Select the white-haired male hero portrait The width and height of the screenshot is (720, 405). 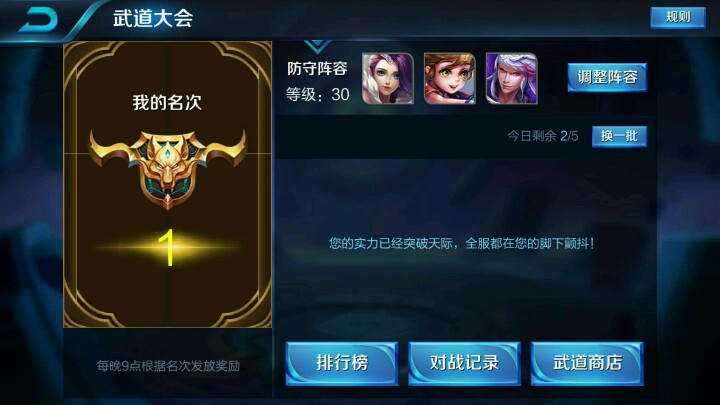coord(512,79)
